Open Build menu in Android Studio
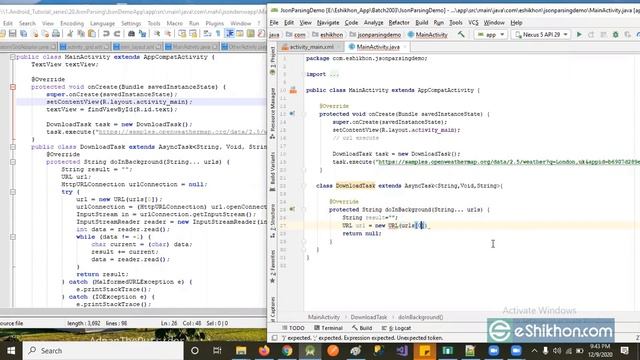Viewport: 640px width, 360px height. pos(422,23)
